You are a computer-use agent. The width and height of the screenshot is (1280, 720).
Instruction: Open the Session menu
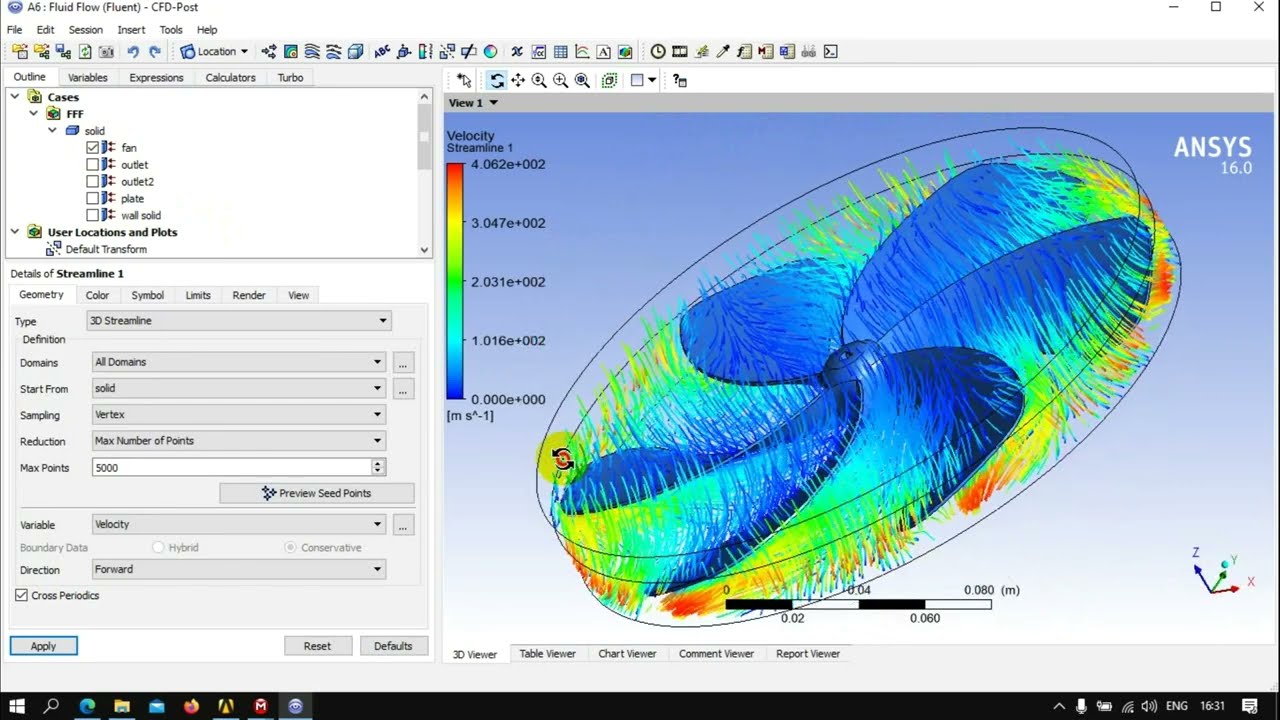click(86, 30)
